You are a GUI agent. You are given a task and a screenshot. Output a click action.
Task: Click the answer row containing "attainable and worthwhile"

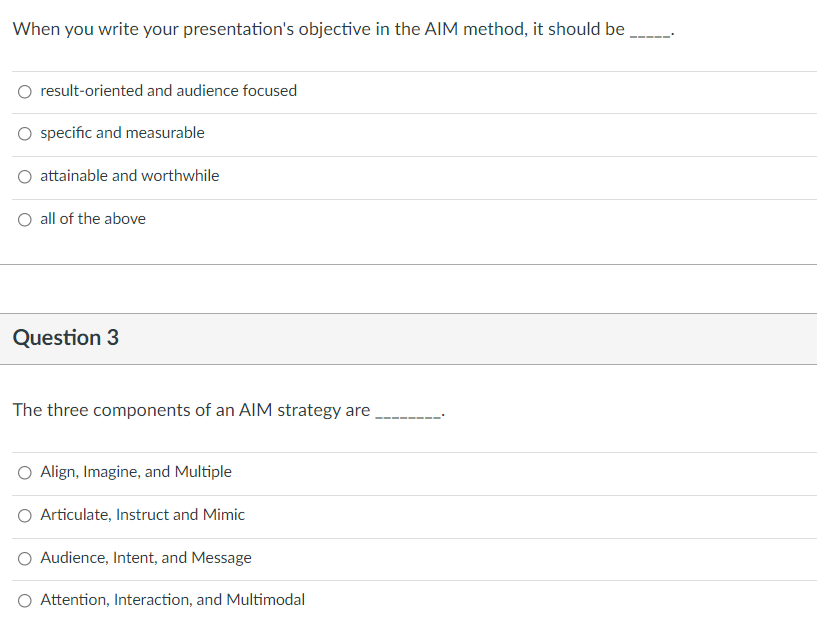pyautogui.click(x=400, y=175)
